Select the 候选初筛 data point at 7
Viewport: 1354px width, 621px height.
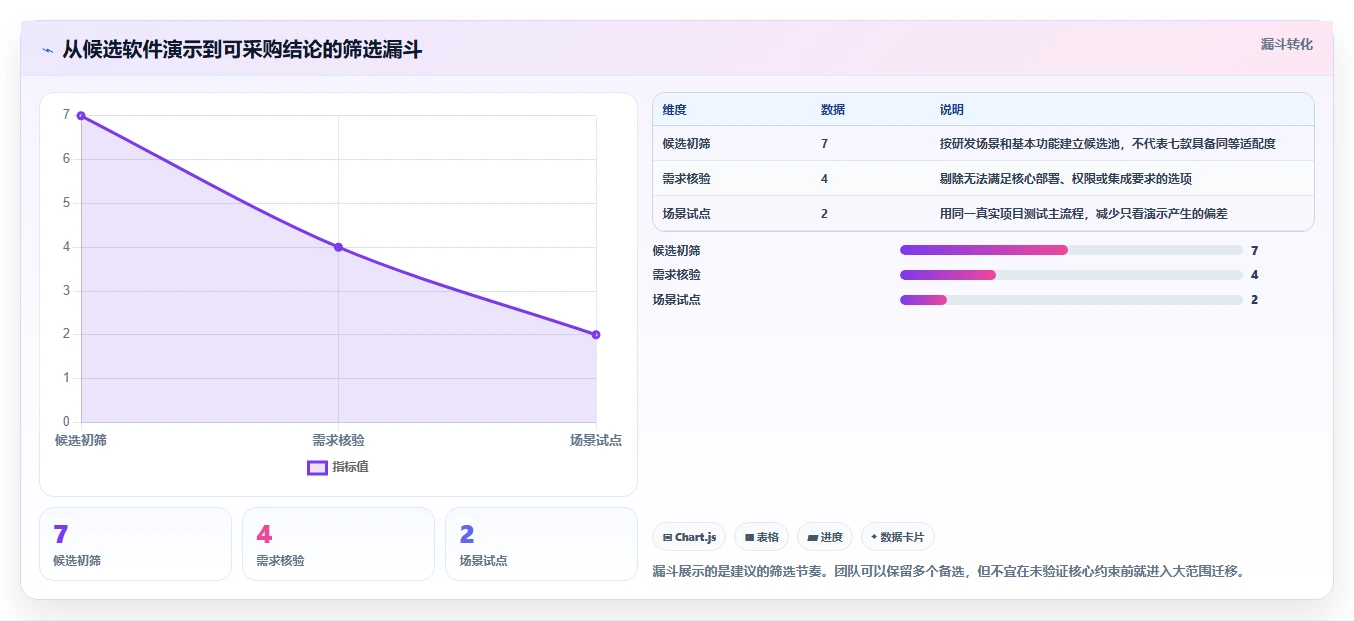81,116
